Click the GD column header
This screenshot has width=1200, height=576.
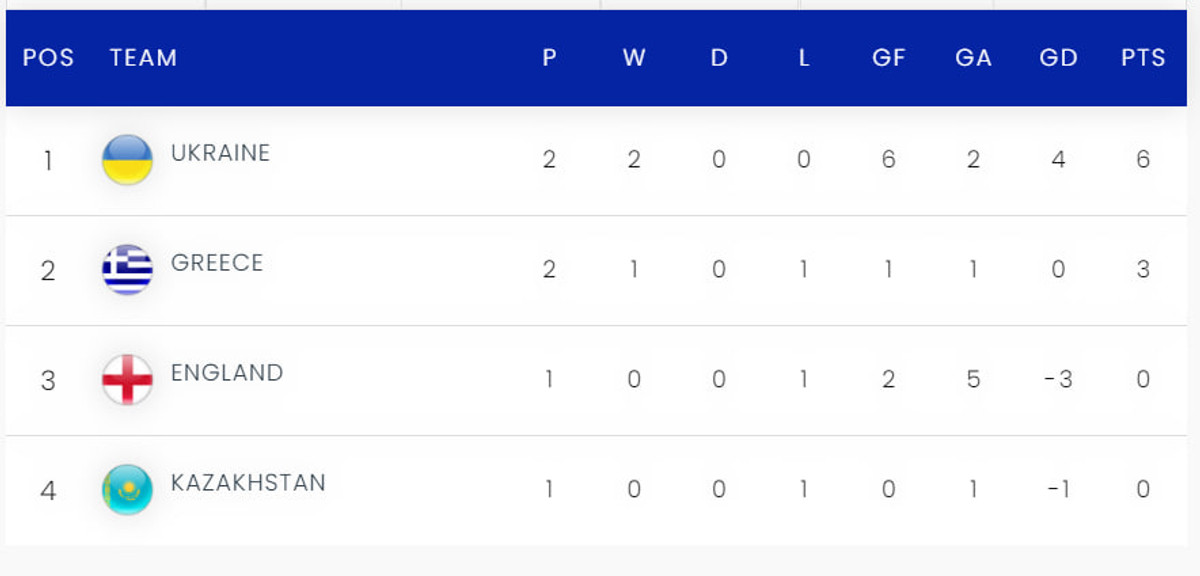(x=1058, y=58)
